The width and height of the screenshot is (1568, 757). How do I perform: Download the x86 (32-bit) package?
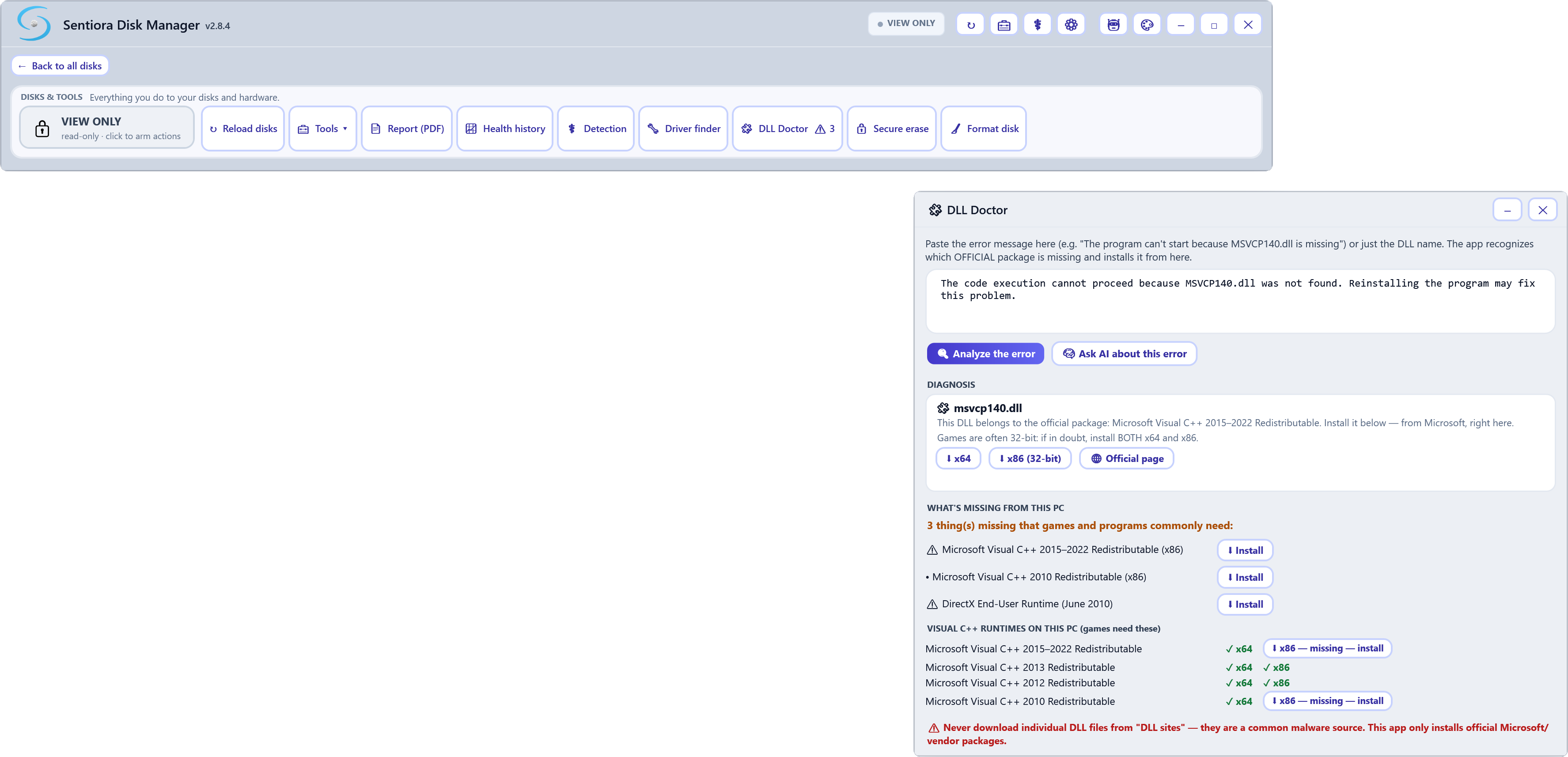[1030, 458]
